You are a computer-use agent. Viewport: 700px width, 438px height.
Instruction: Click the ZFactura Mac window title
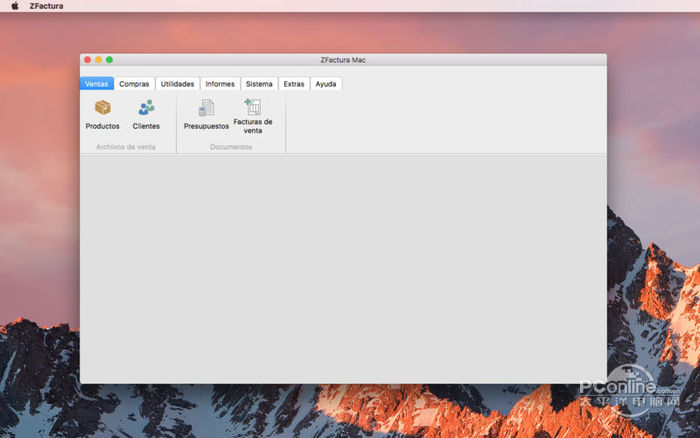[343, 60]
